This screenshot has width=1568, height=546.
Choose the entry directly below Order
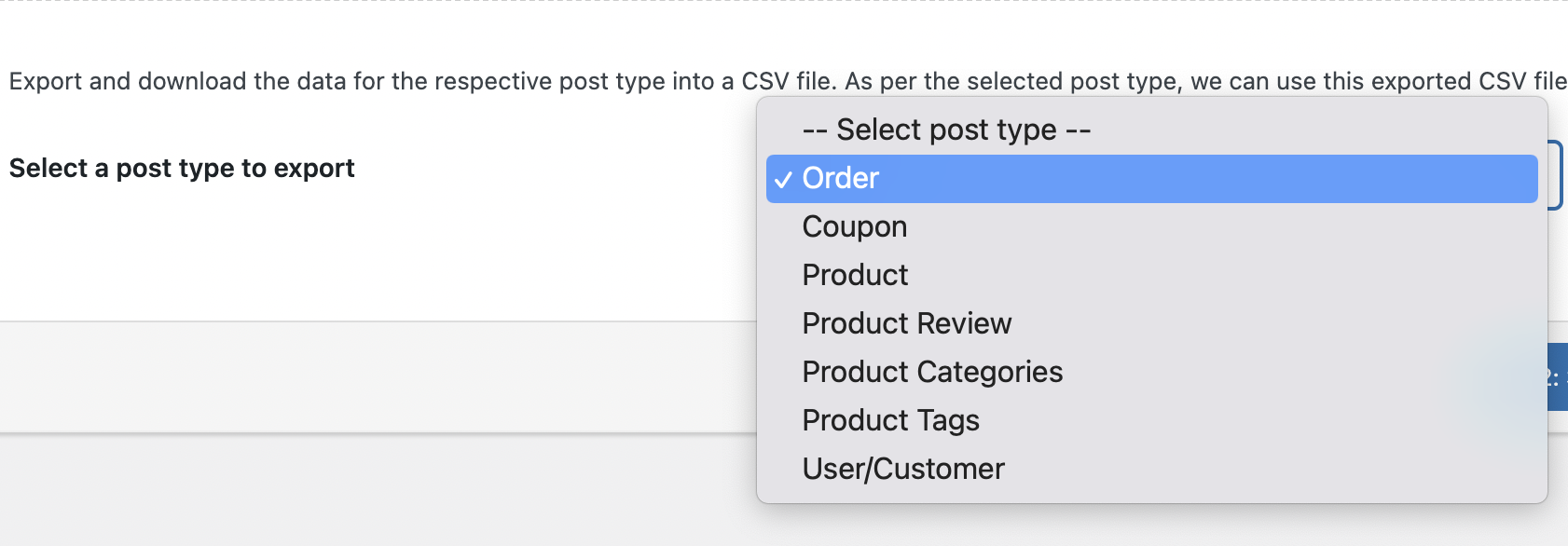click(x=1151, y=227)
